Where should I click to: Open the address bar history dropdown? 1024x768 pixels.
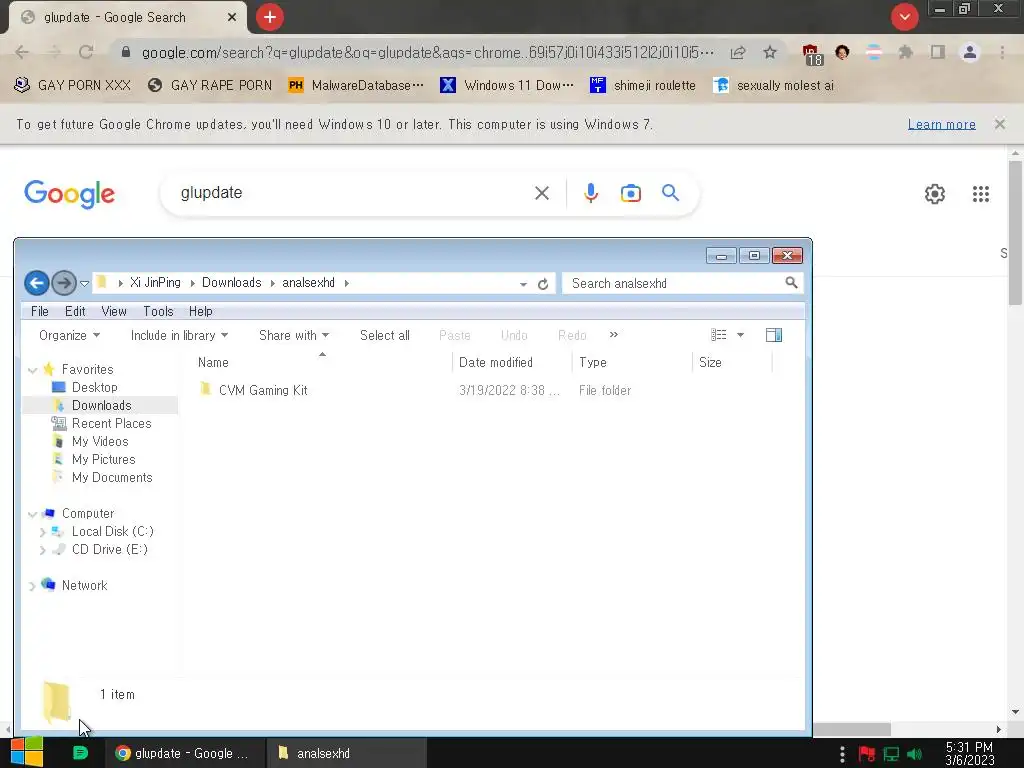click(x=523, y=283)
